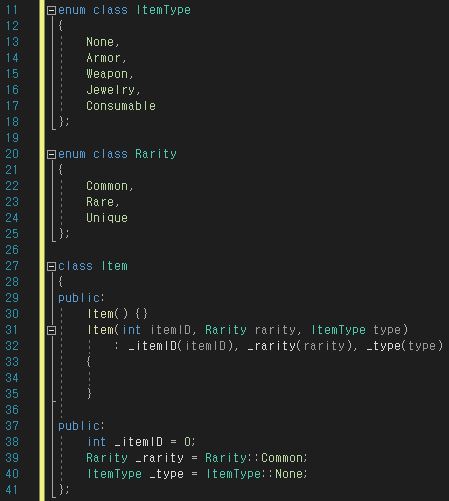Click the _type(type) initializer
The image size is (449, 501).
click(x=405, y=346)
